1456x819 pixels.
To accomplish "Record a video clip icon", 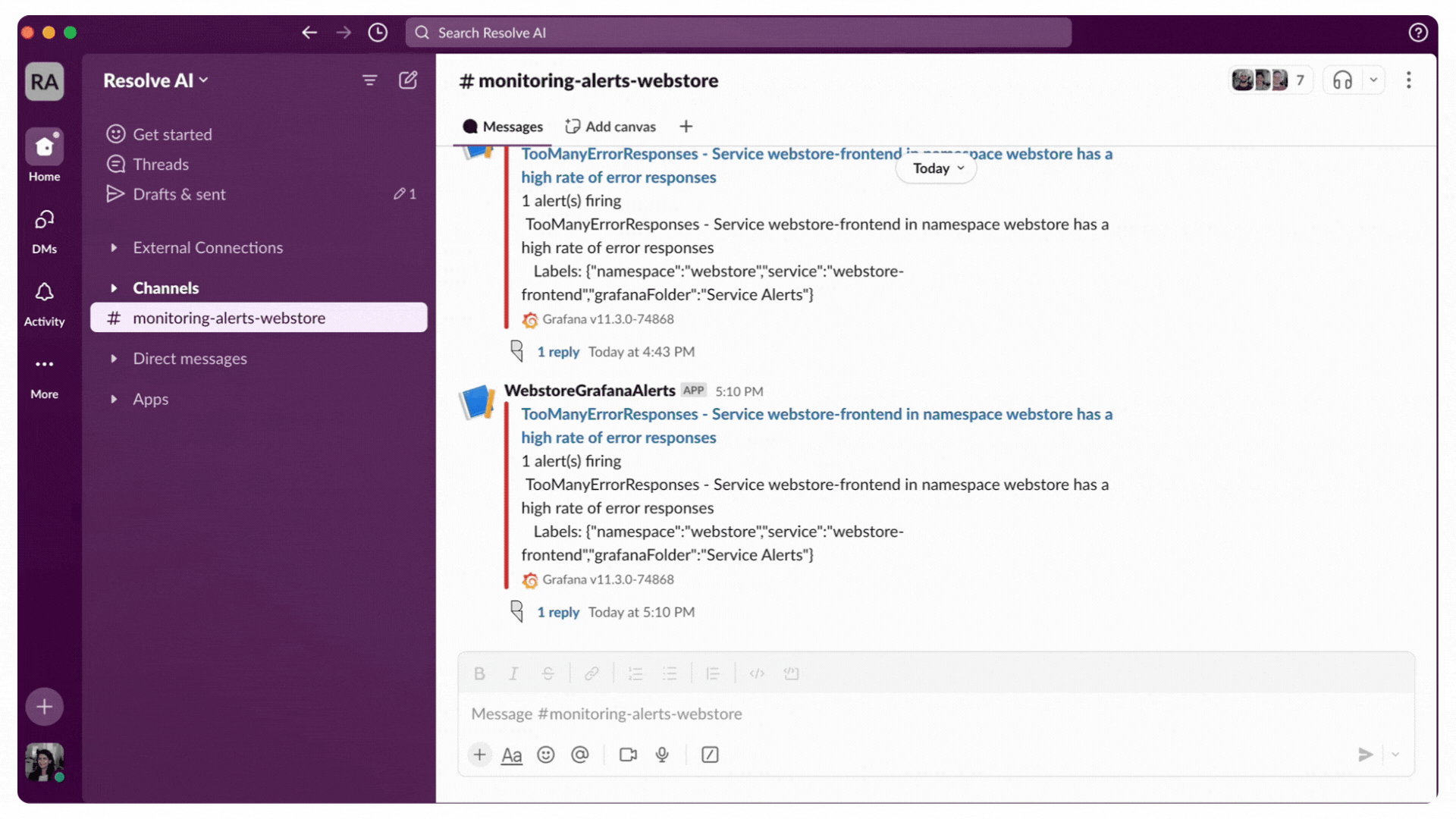I will pos(628,755).
